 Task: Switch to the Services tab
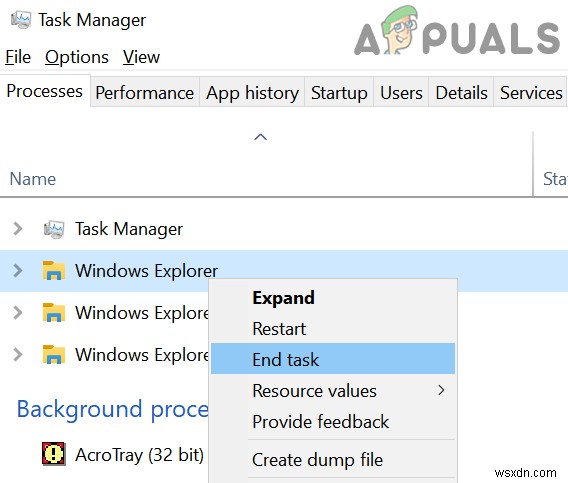tap(531, 93)
